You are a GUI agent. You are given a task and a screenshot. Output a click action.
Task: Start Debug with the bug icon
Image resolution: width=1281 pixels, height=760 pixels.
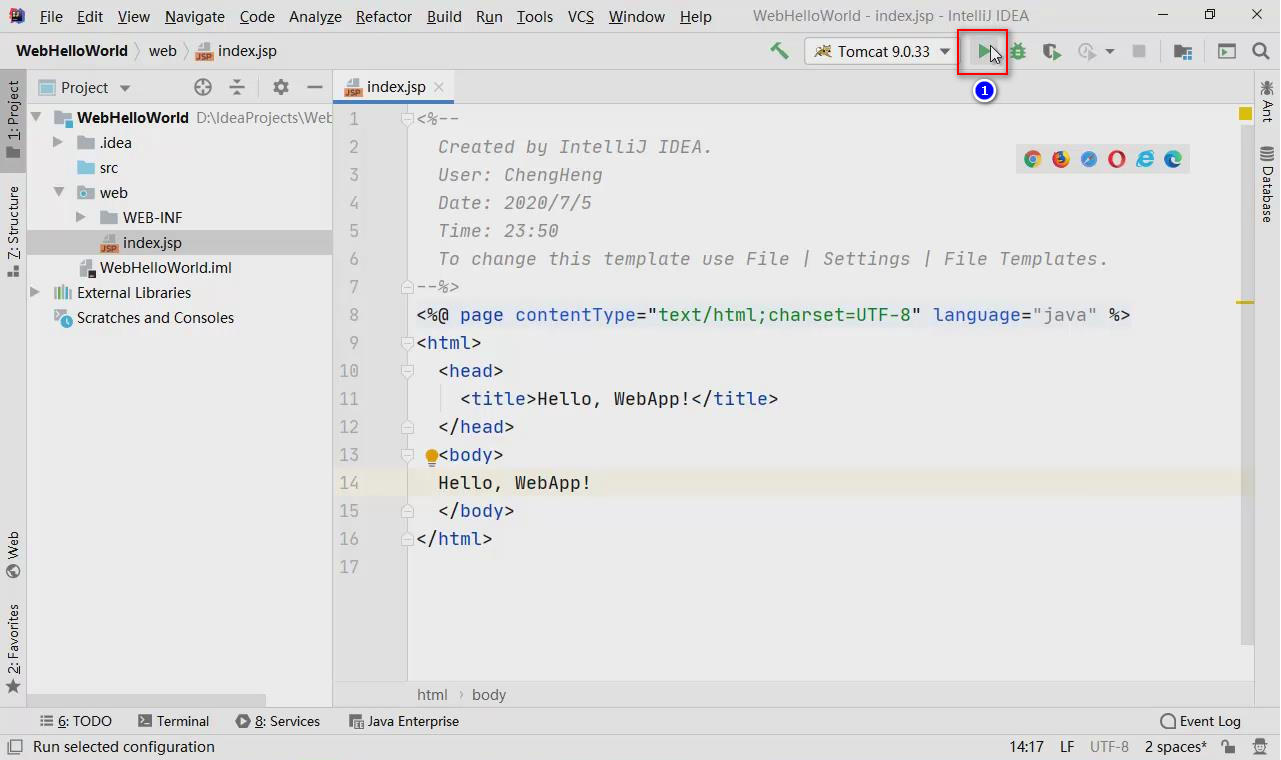1018,51
